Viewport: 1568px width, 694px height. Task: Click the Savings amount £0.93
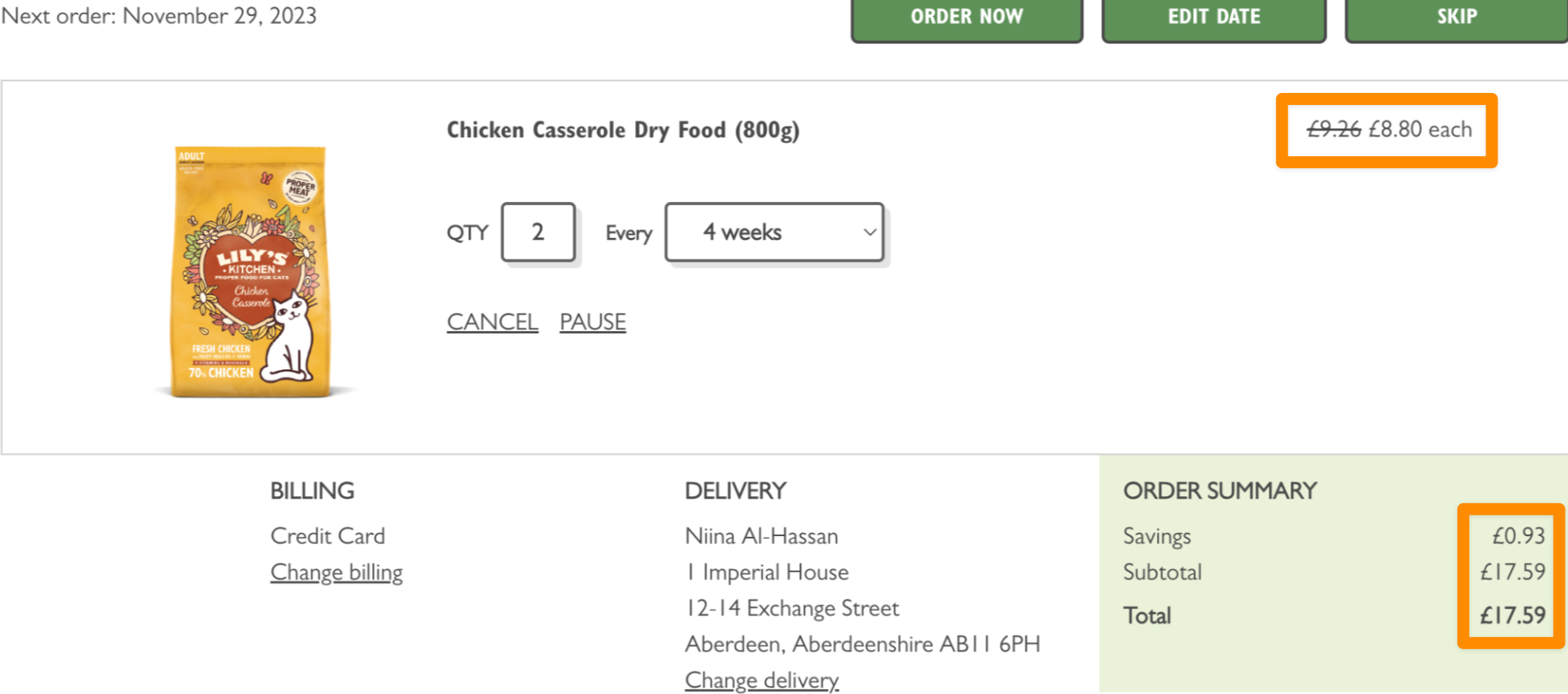pos(1518,535)
